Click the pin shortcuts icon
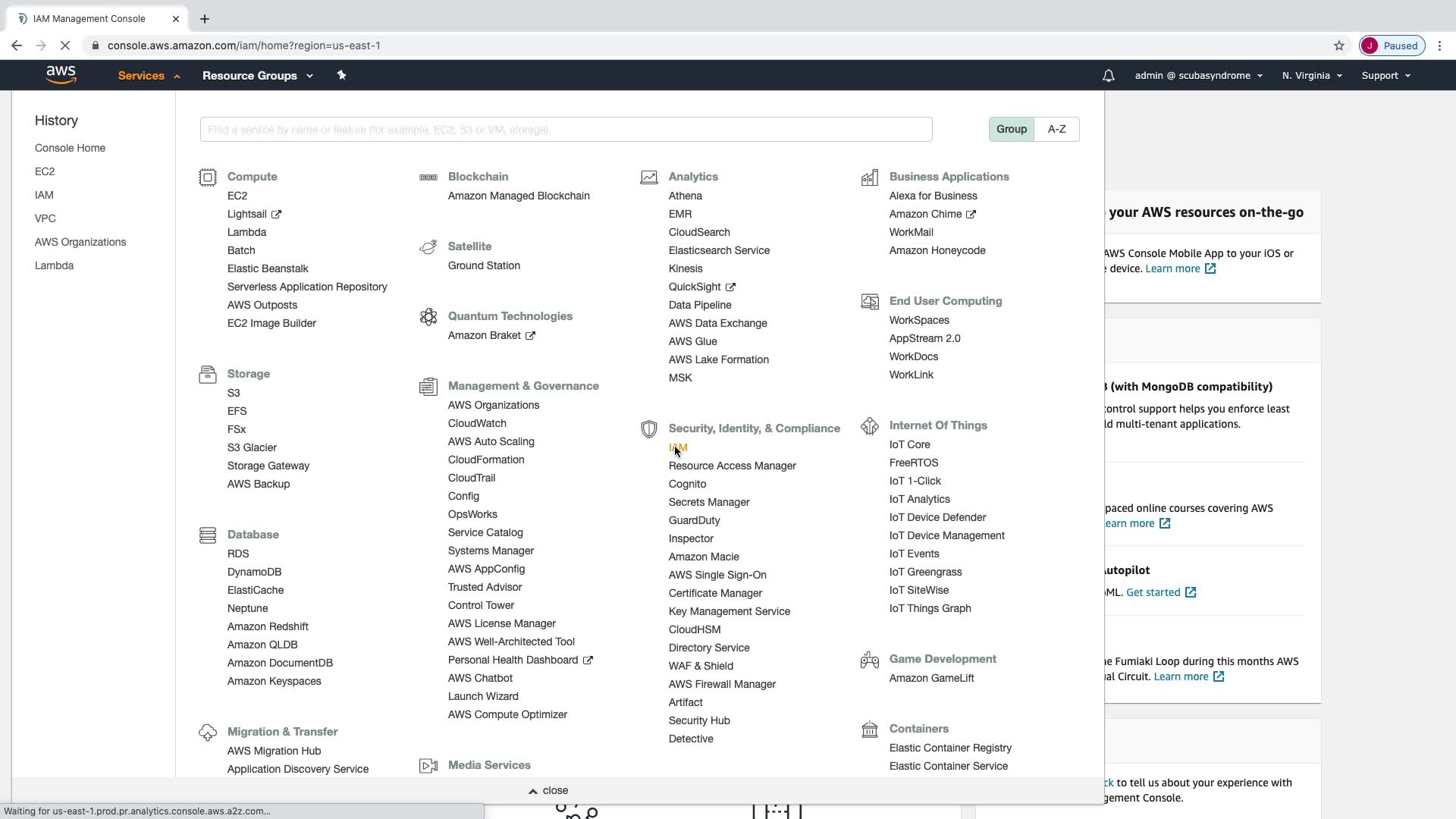 click(x=341, y=75)
